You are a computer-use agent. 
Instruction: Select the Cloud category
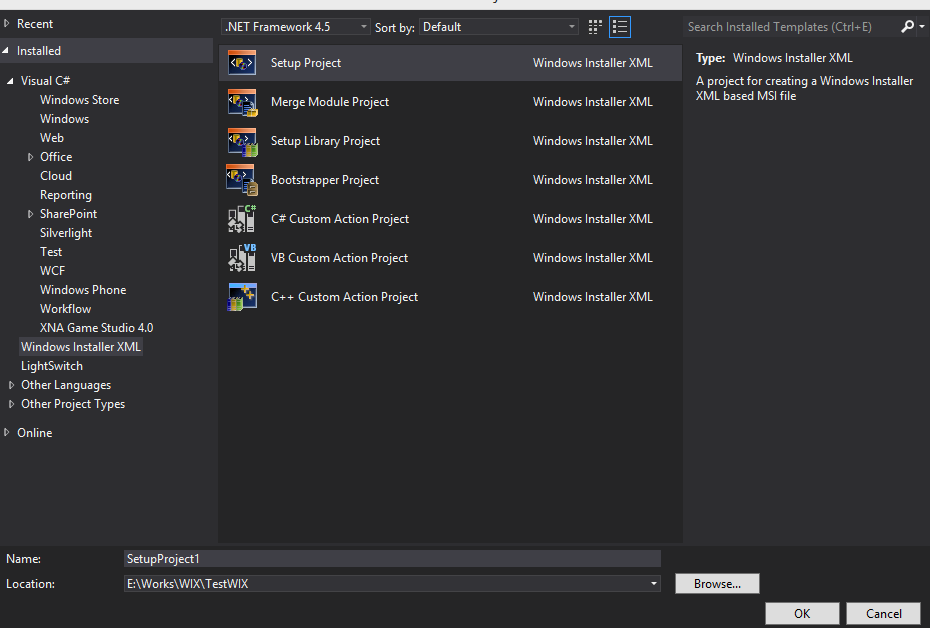[56, 176]
